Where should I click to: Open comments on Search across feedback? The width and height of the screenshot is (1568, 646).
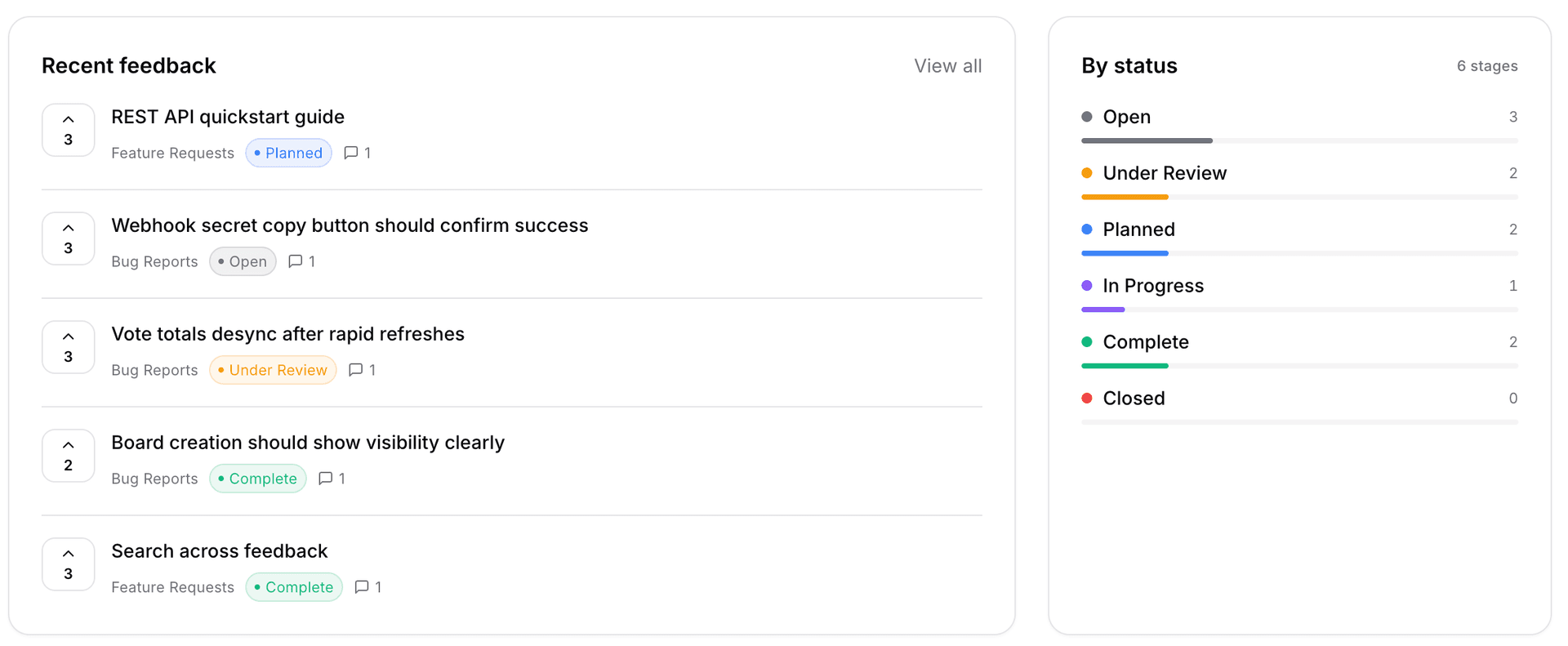(x=368, y=587)
